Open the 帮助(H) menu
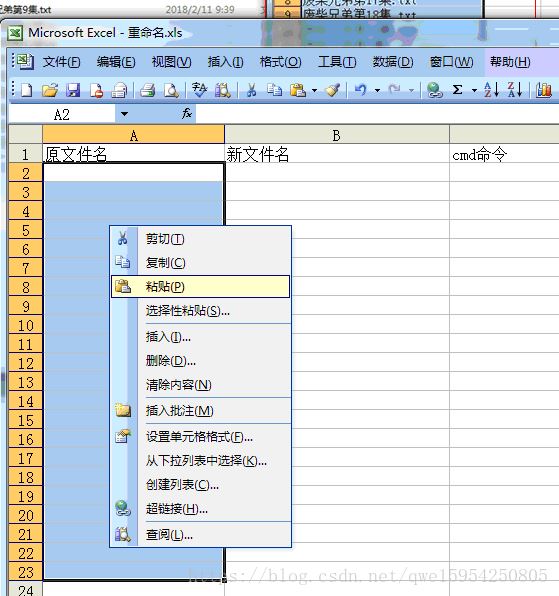Viewport: 559px width, 596px height. click(510, 62)
